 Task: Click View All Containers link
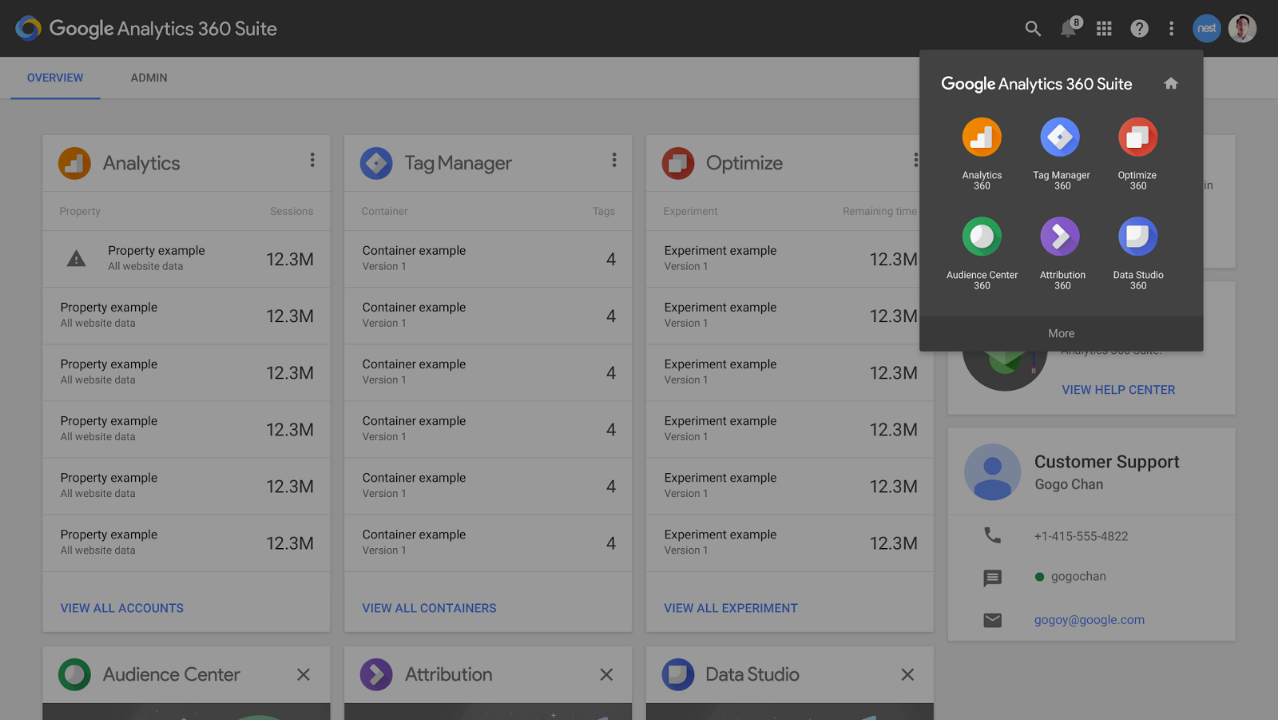pos(429,608)
